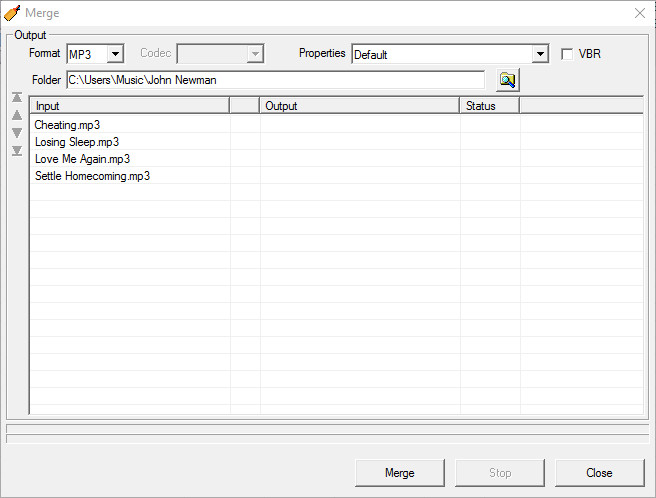This screenshot has width=656, height=498.
Task: Click the Merge app icon in title bar
Action: point(12,13)
